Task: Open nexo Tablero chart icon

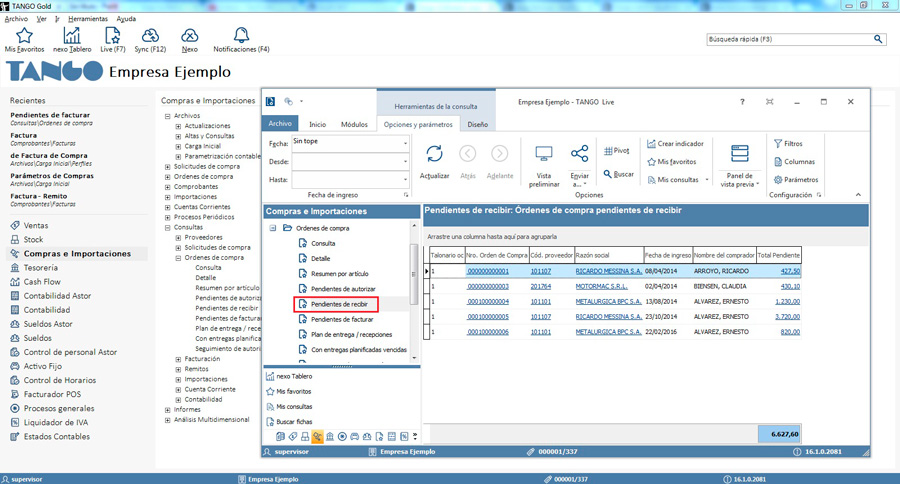Action: (x=72, y=36)
